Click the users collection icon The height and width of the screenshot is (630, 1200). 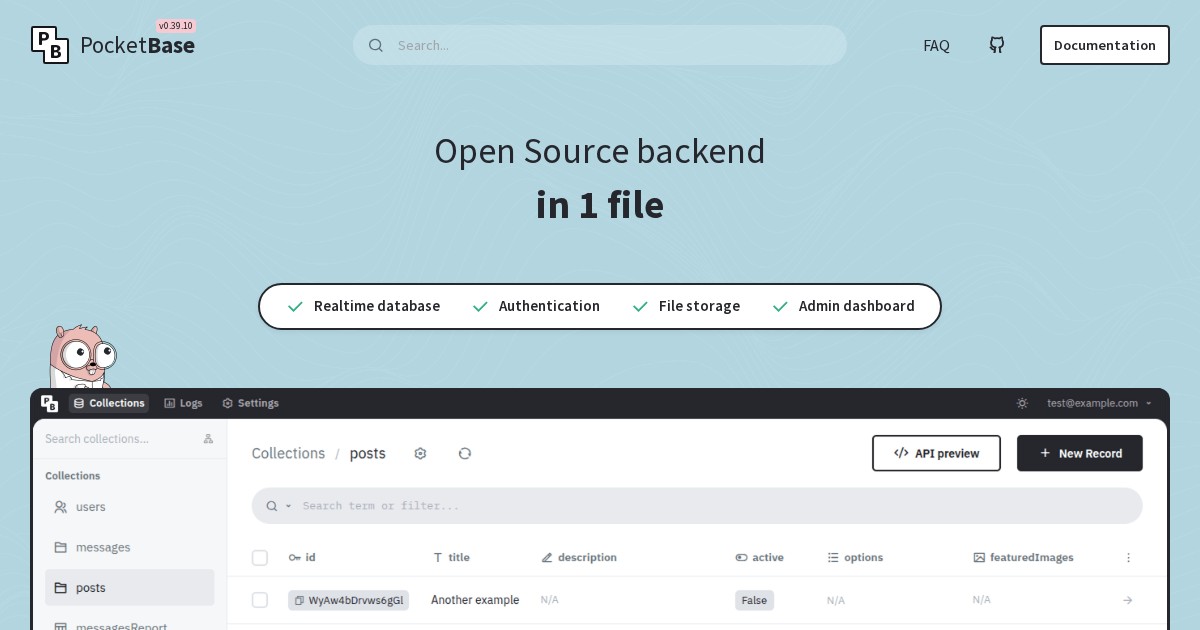pos(61,507)
